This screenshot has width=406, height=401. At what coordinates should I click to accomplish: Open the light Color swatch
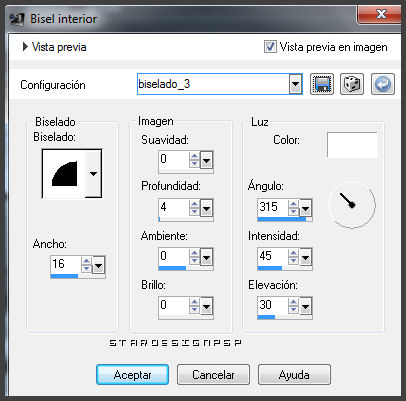pos(352,145)
